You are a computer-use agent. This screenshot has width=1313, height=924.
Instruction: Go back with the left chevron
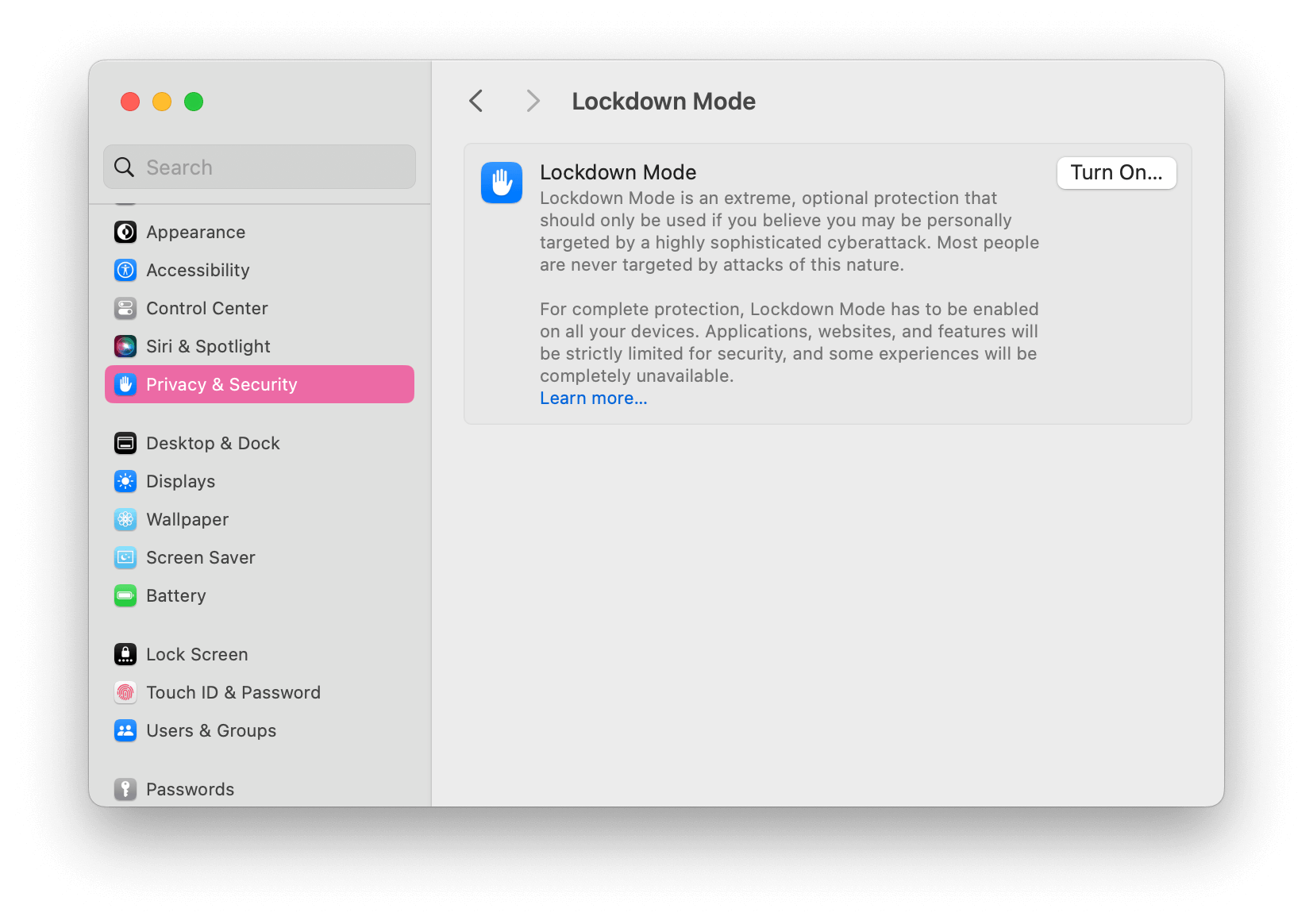point(476,101)
